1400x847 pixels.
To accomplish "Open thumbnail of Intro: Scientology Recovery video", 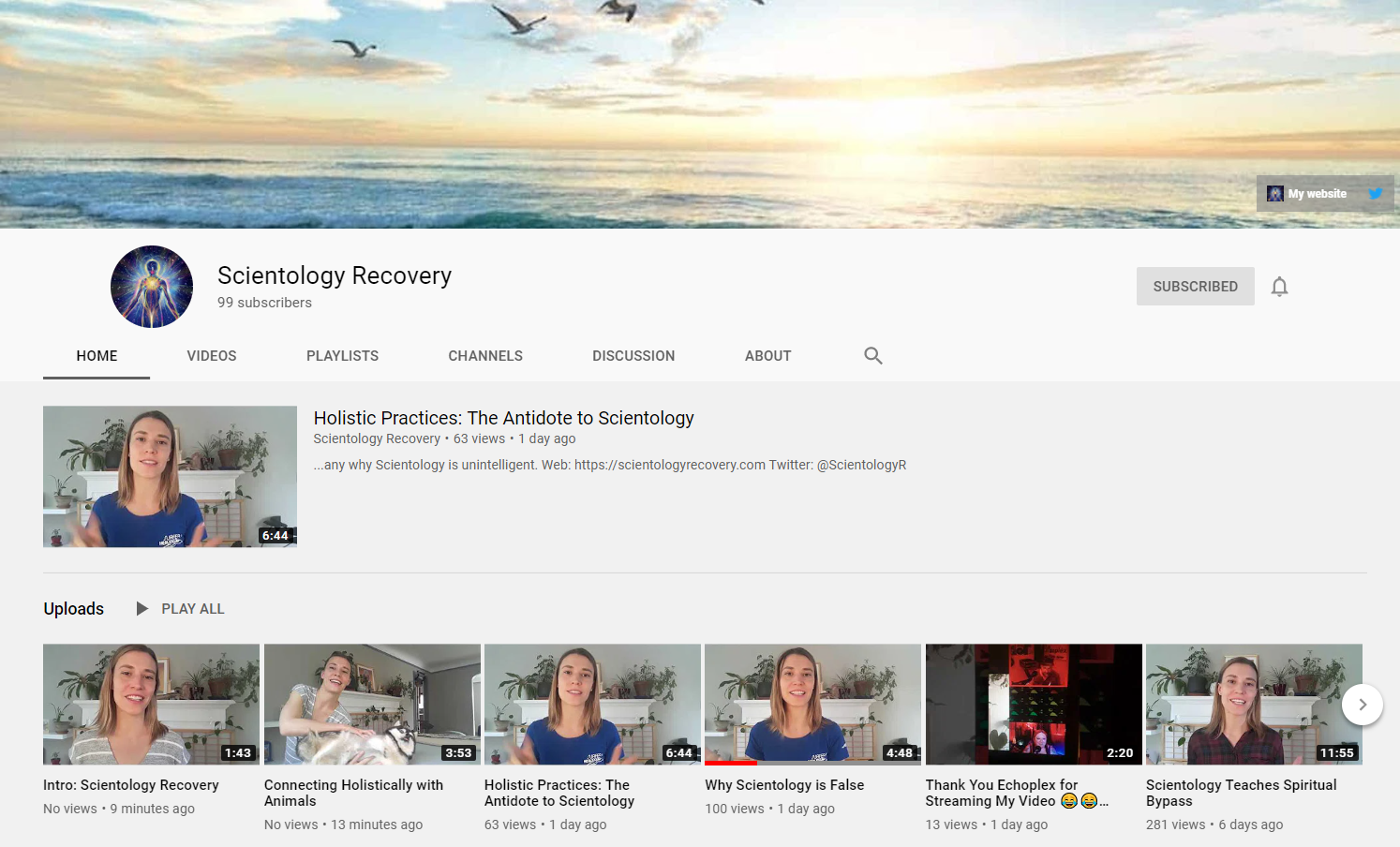I will [x=151, y=704].
